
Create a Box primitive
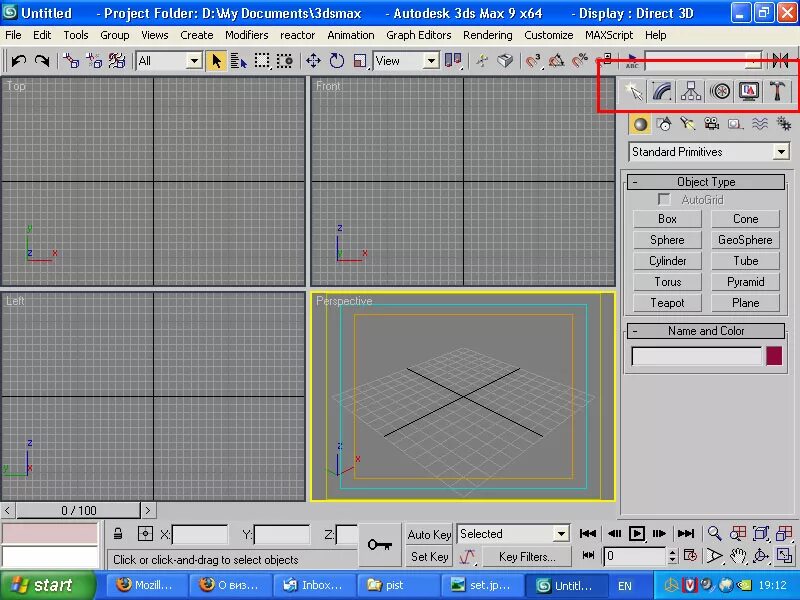667,219
